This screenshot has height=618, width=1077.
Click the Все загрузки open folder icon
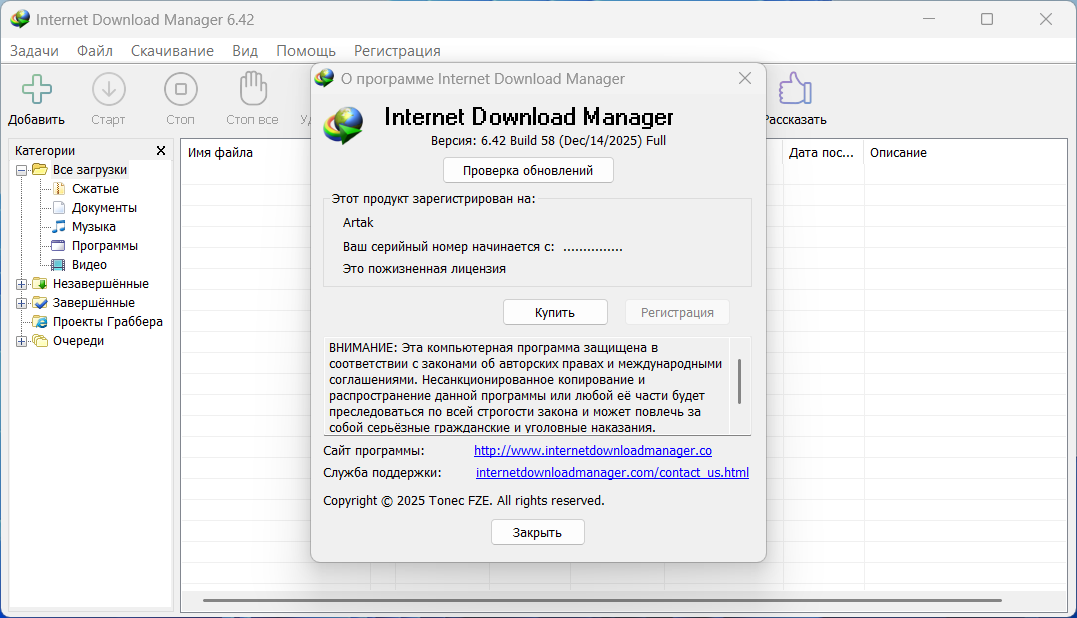coord(40,170)
